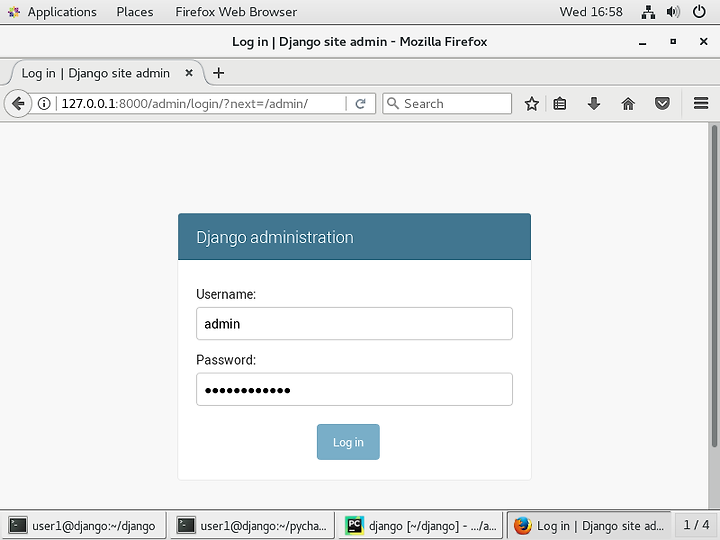The image size is (720, 540).
Task: Close the Django site admin tab
Action: (x=189, y=73)
